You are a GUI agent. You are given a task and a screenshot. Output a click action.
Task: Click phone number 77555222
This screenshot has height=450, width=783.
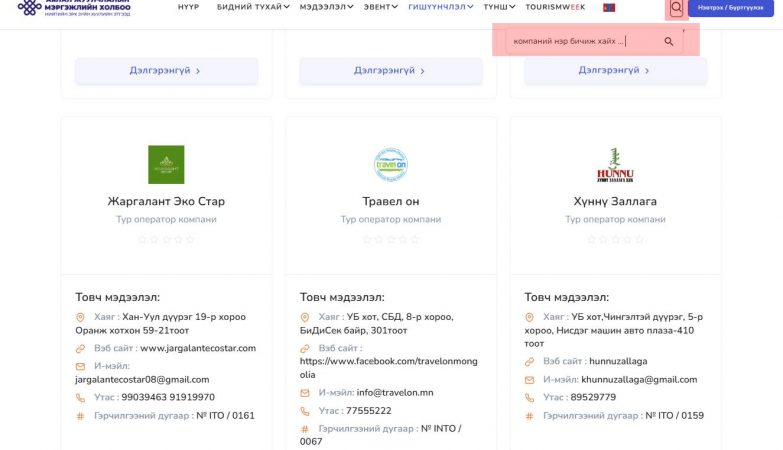click(x=369, y=411)
